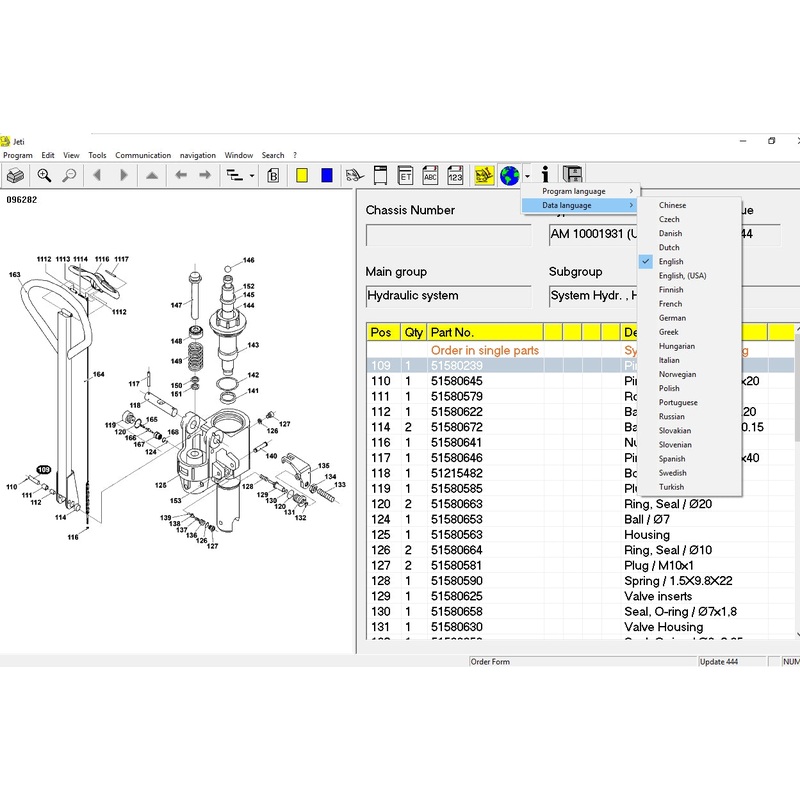Click the blank sheet page icon
The height and width of the screenshot is (800, 800).
tap(381, 175)
